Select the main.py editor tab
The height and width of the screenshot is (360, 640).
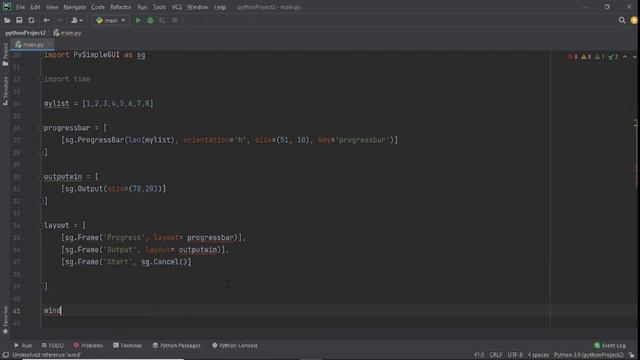33,44
